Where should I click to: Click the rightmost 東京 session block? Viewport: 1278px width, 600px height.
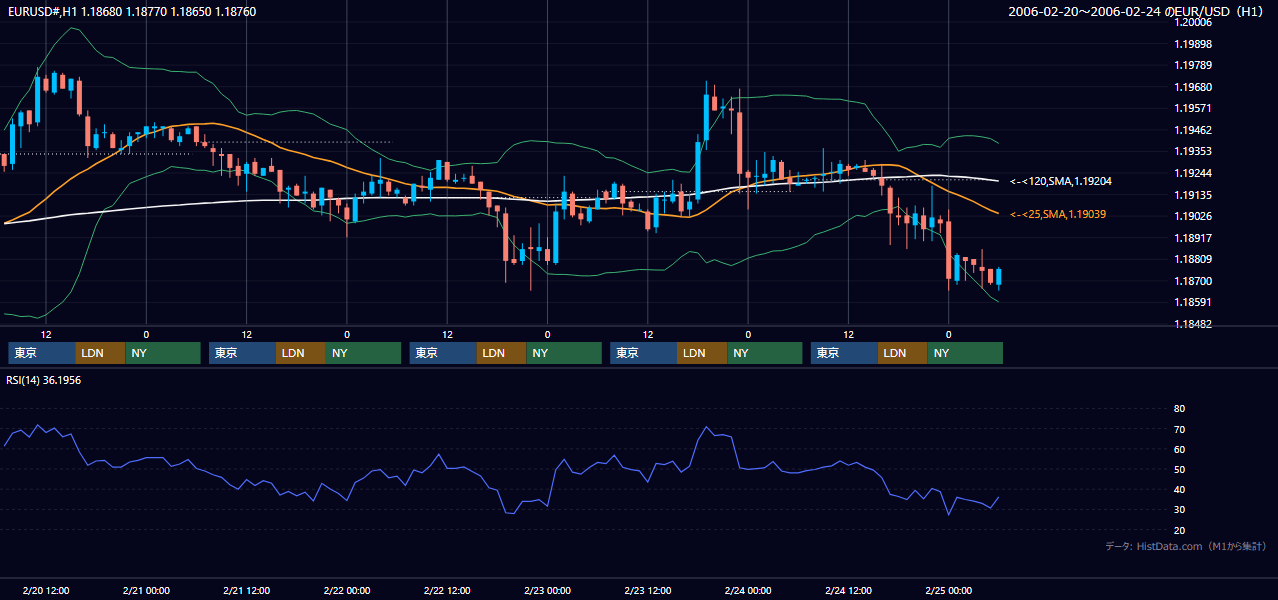pos(845,353)
